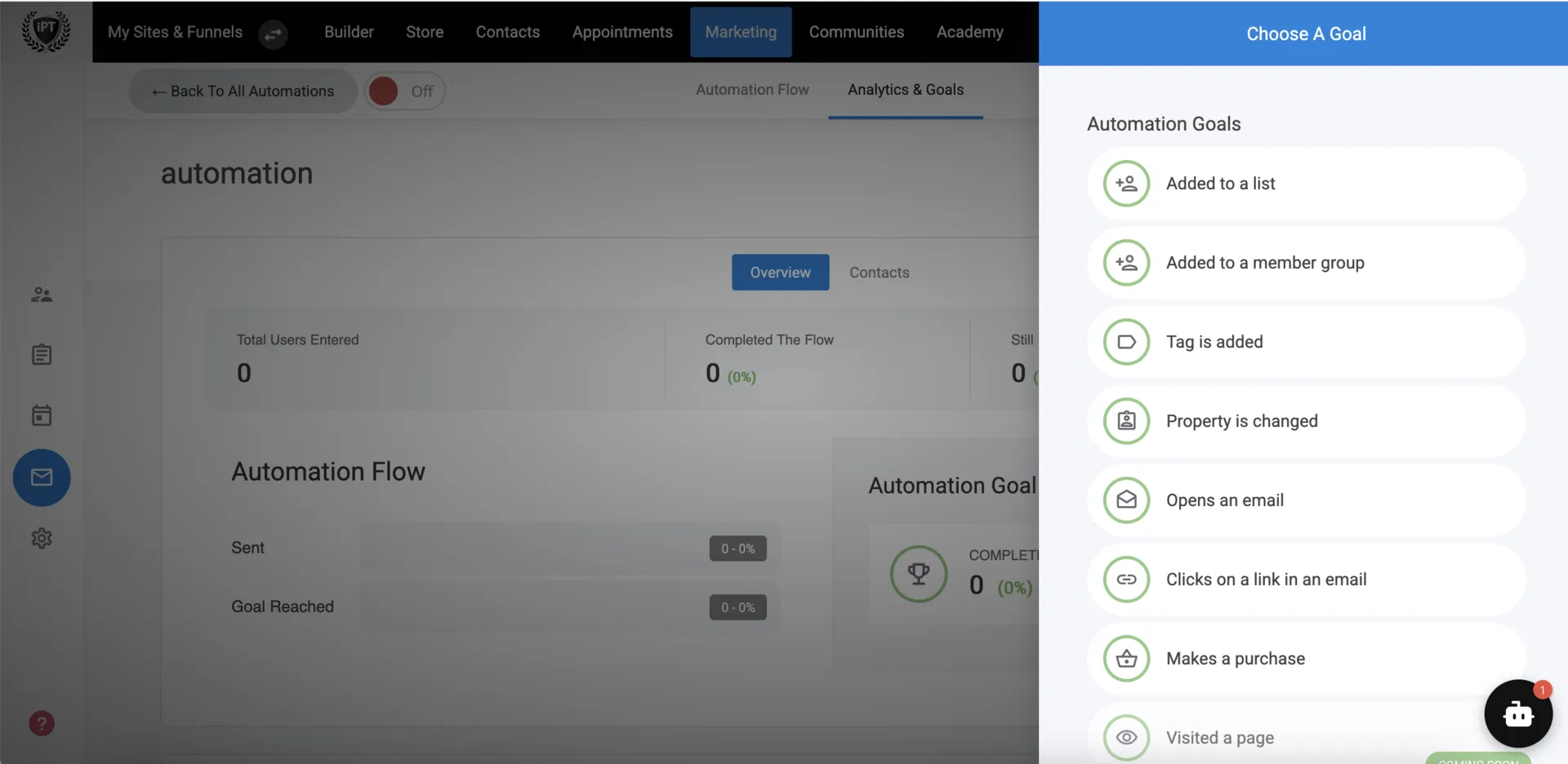Viewport: 1568px width, 764px height.
Task: Click the trophy icon in Automation Goal
Action: pos(919,574)
